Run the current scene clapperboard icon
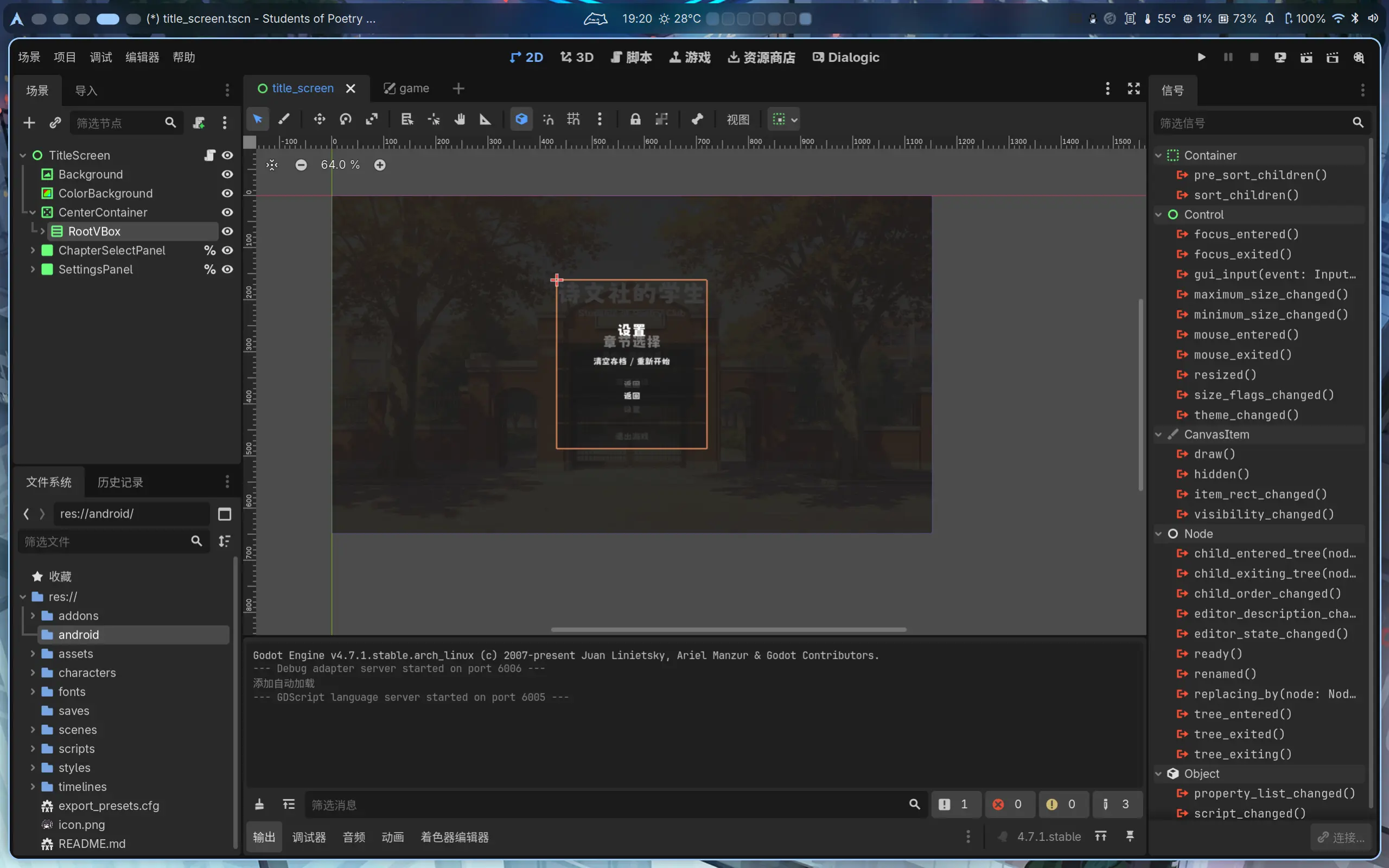 (x=1307, y=58)
